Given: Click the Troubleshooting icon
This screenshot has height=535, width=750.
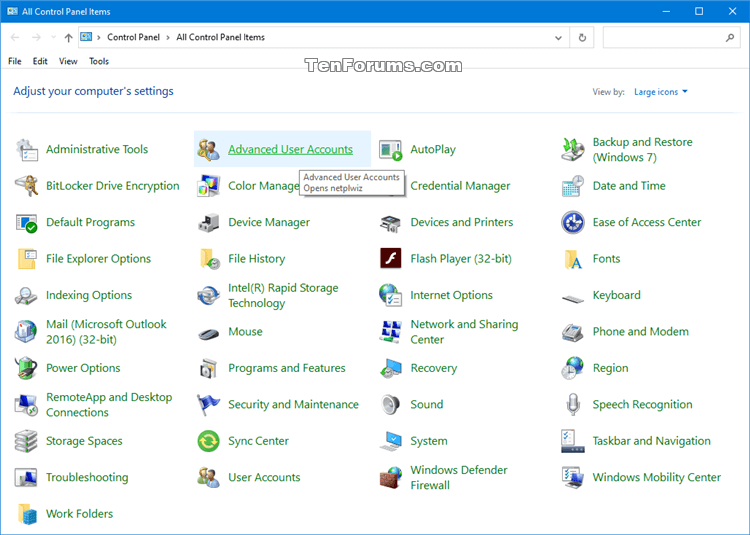Looking at the screenshot, I should click(26, 477).
